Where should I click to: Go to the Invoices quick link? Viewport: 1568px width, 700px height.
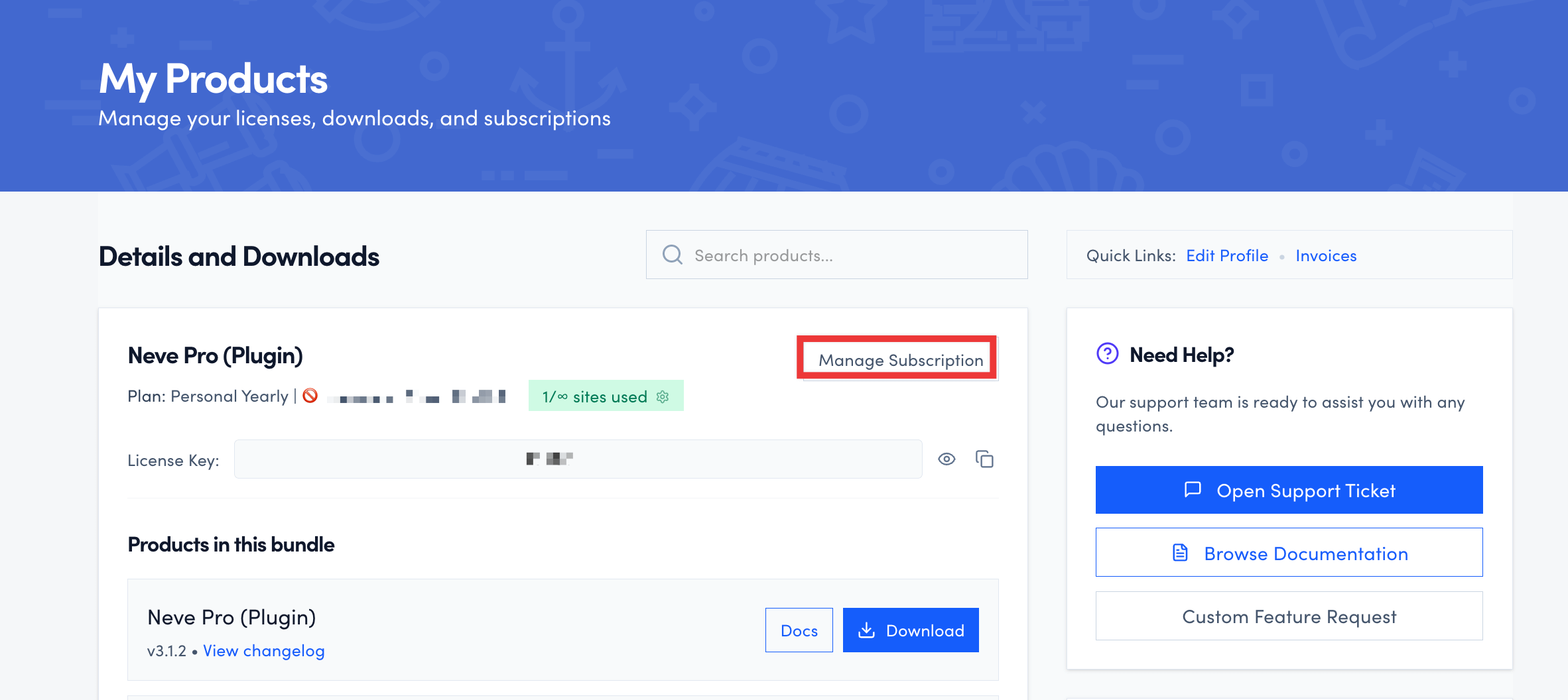point(1325,256)
